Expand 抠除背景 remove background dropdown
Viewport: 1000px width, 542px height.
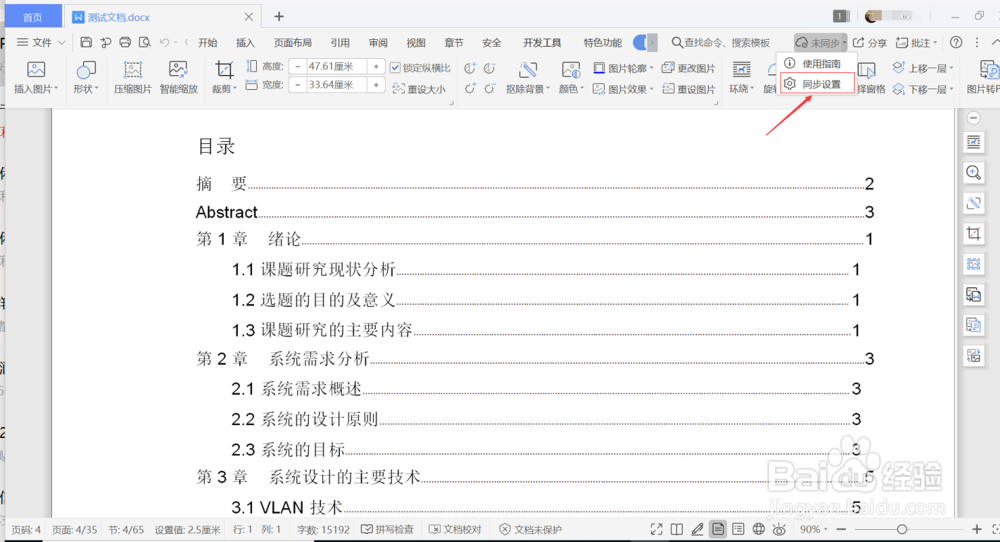click(548, 89)
